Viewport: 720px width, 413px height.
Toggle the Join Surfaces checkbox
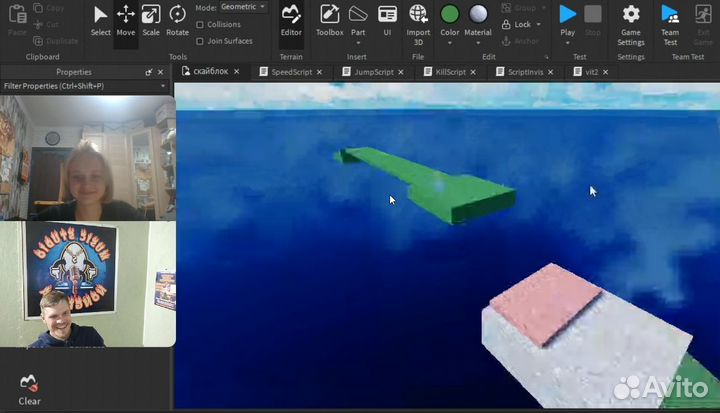point(201,41)
